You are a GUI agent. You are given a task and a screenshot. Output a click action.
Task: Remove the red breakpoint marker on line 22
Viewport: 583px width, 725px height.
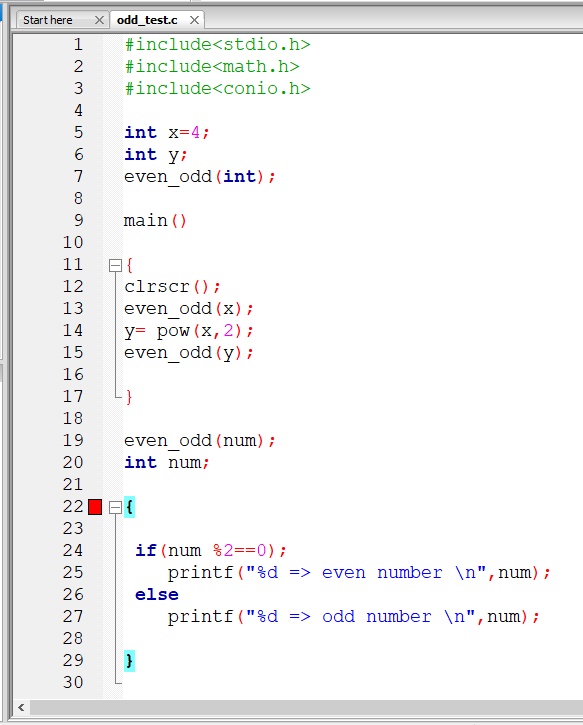click(x=95, y=507)
